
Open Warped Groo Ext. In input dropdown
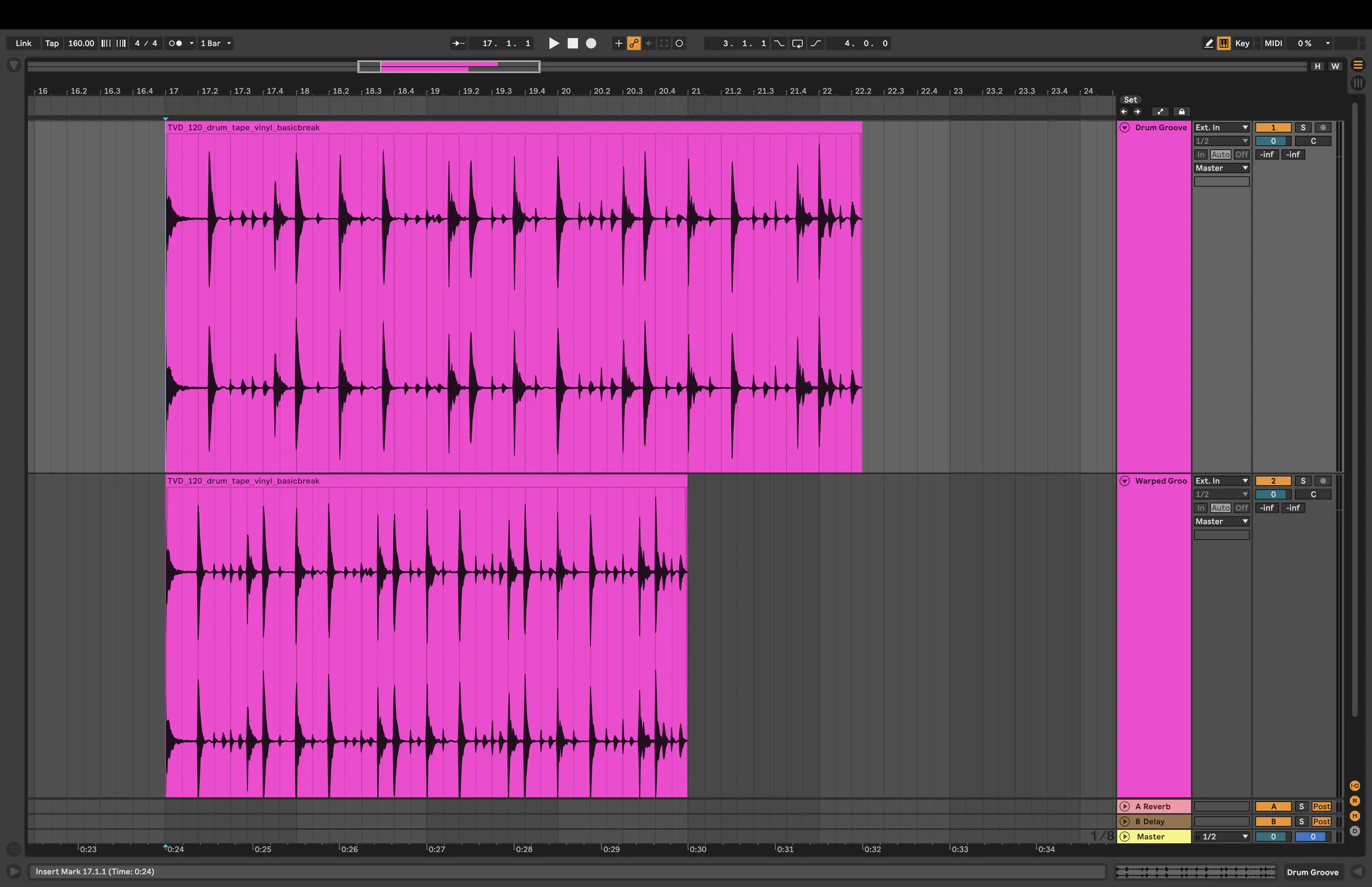[1221, 481]
